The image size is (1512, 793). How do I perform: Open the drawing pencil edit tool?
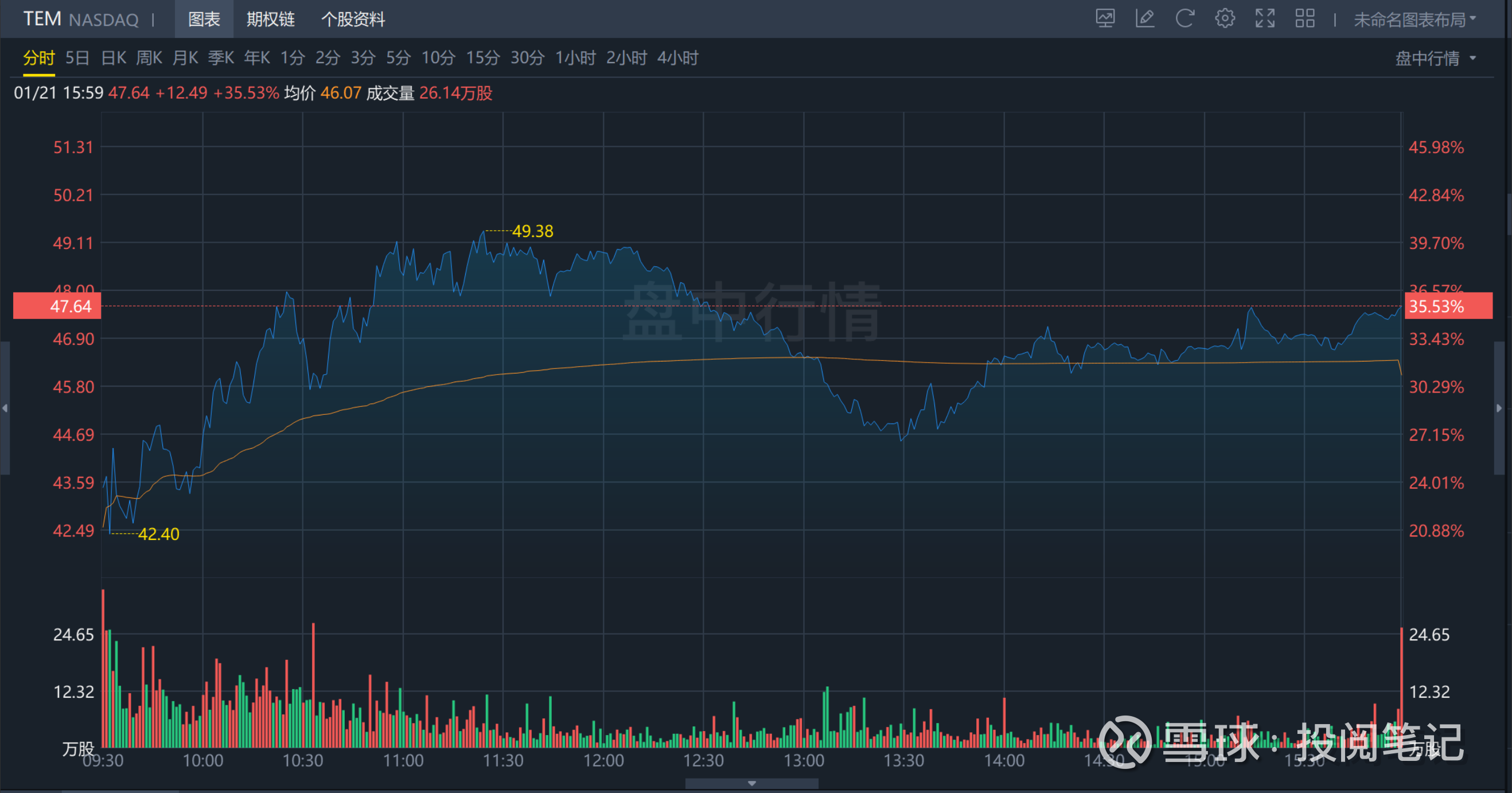pyautogui.click(x=1144, y=19)
